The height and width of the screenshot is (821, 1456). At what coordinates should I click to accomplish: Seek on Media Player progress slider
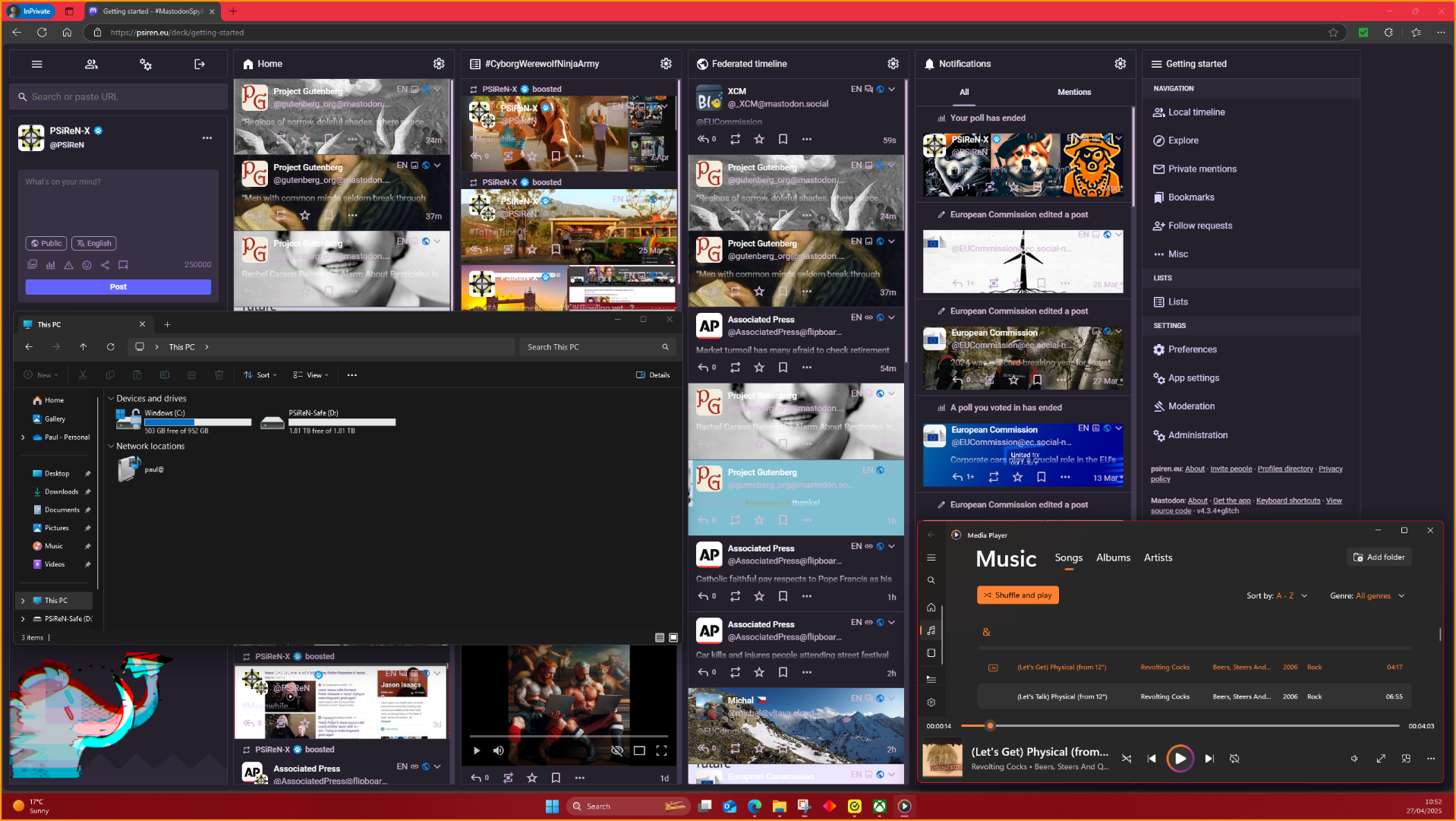click(1180, 726)
